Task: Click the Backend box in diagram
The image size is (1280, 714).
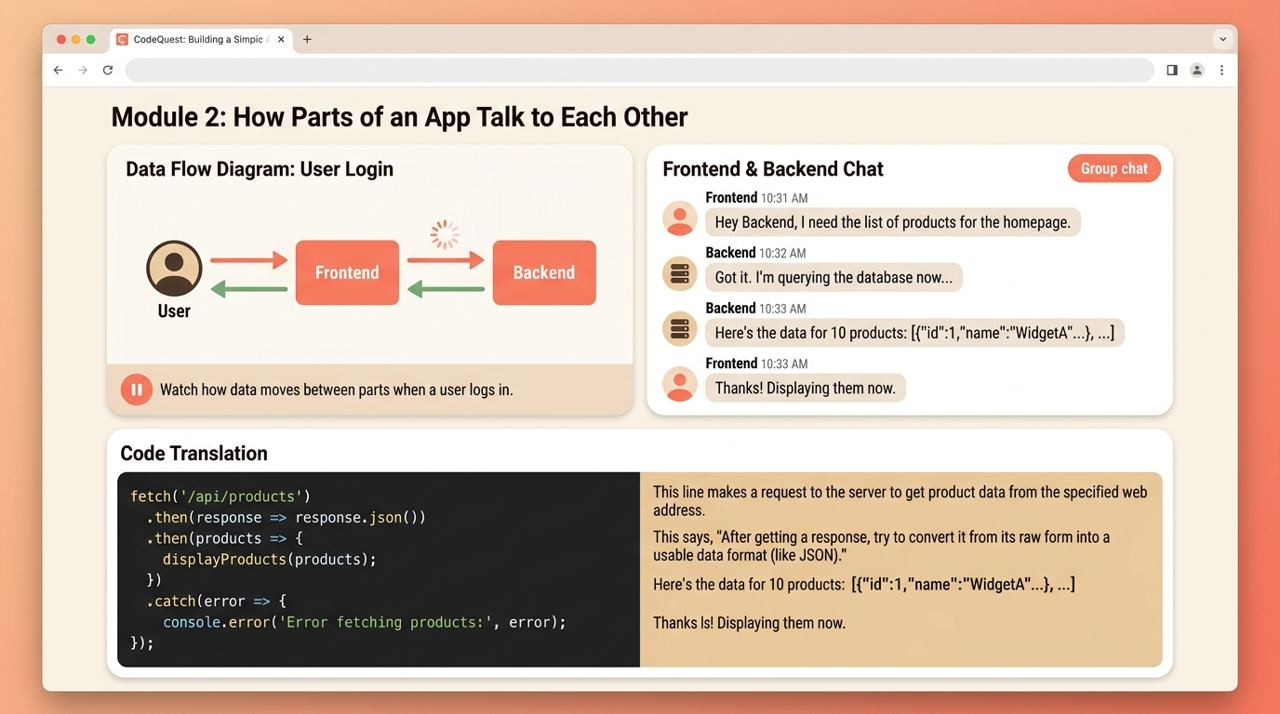Action: [x=544, y=272]
